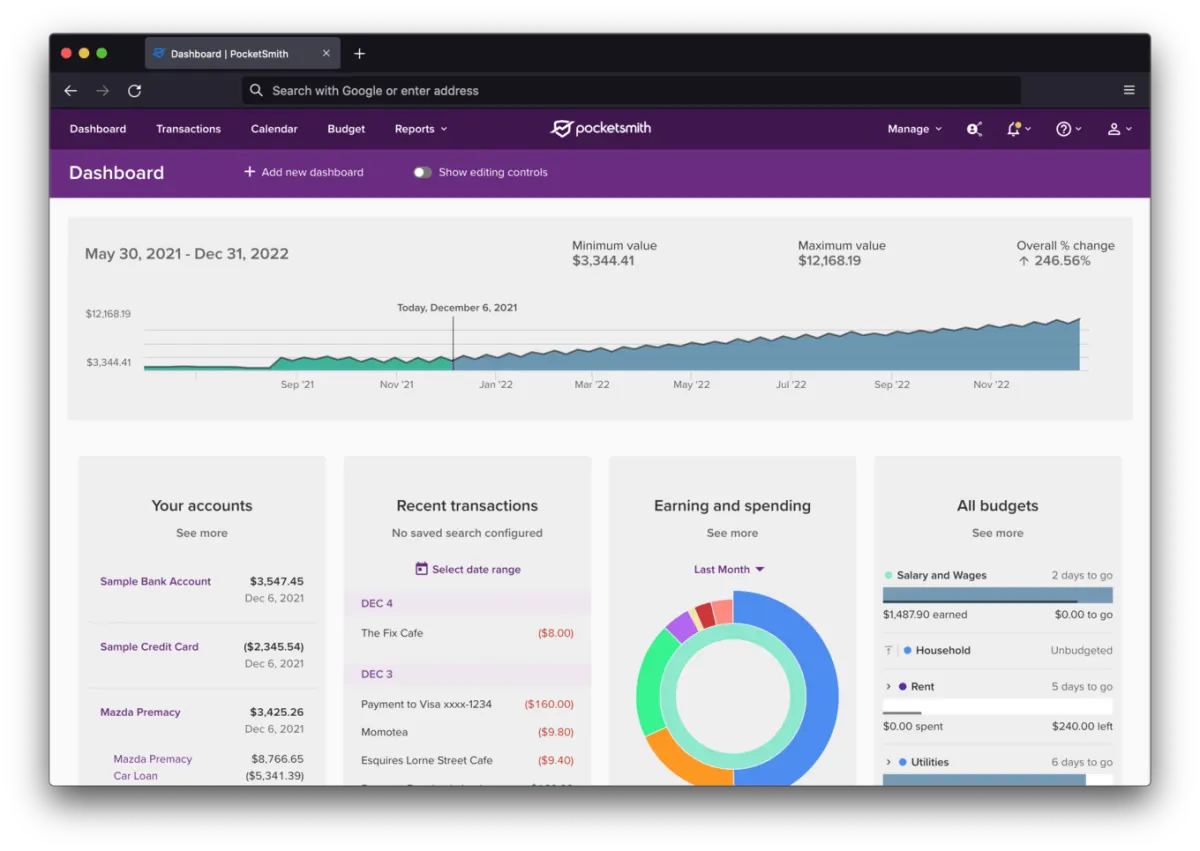Open the browser hamburger menu
Screen dimensions: 1200x851
1129,90
